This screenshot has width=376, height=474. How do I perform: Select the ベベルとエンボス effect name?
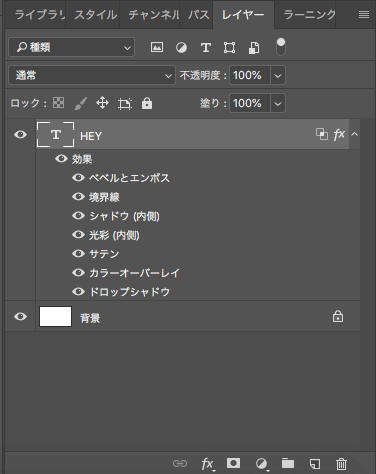[129, 178]
